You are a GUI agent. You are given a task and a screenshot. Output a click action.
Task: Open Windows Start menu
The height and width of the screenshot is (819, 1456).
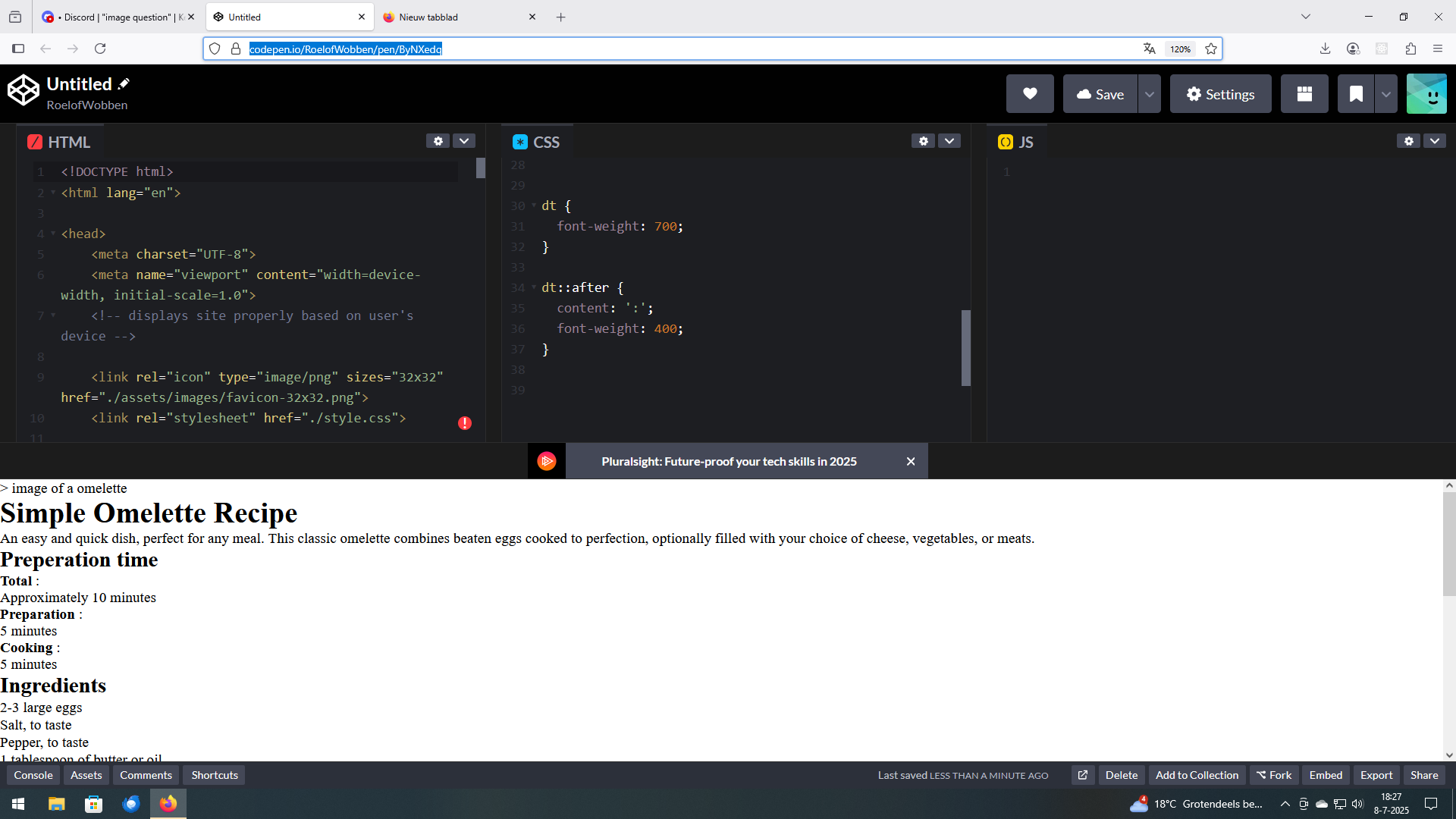tap(19, 804)
